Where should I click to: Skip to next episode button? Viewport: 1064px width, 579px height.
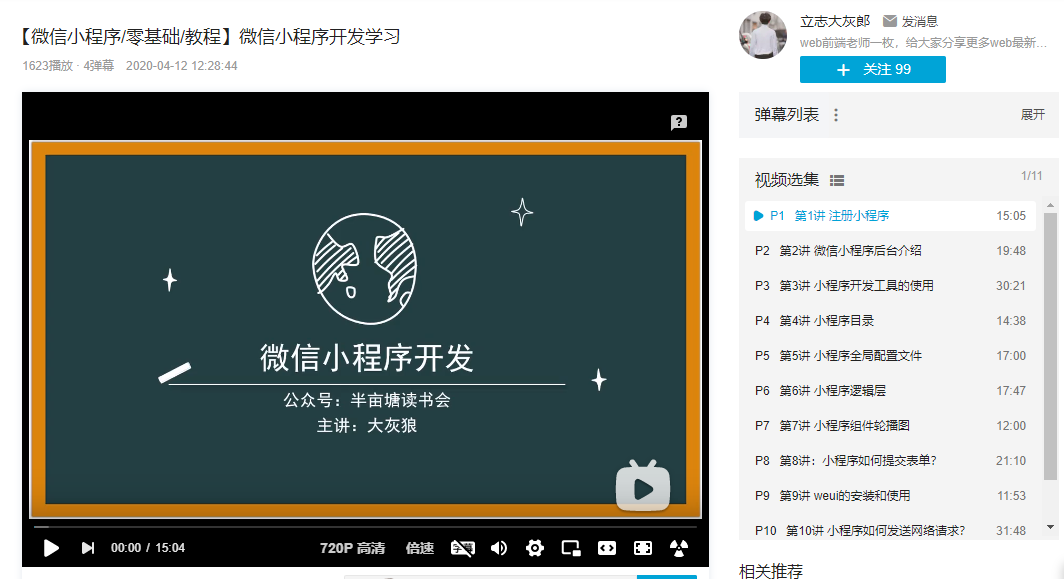pos(88,548)
